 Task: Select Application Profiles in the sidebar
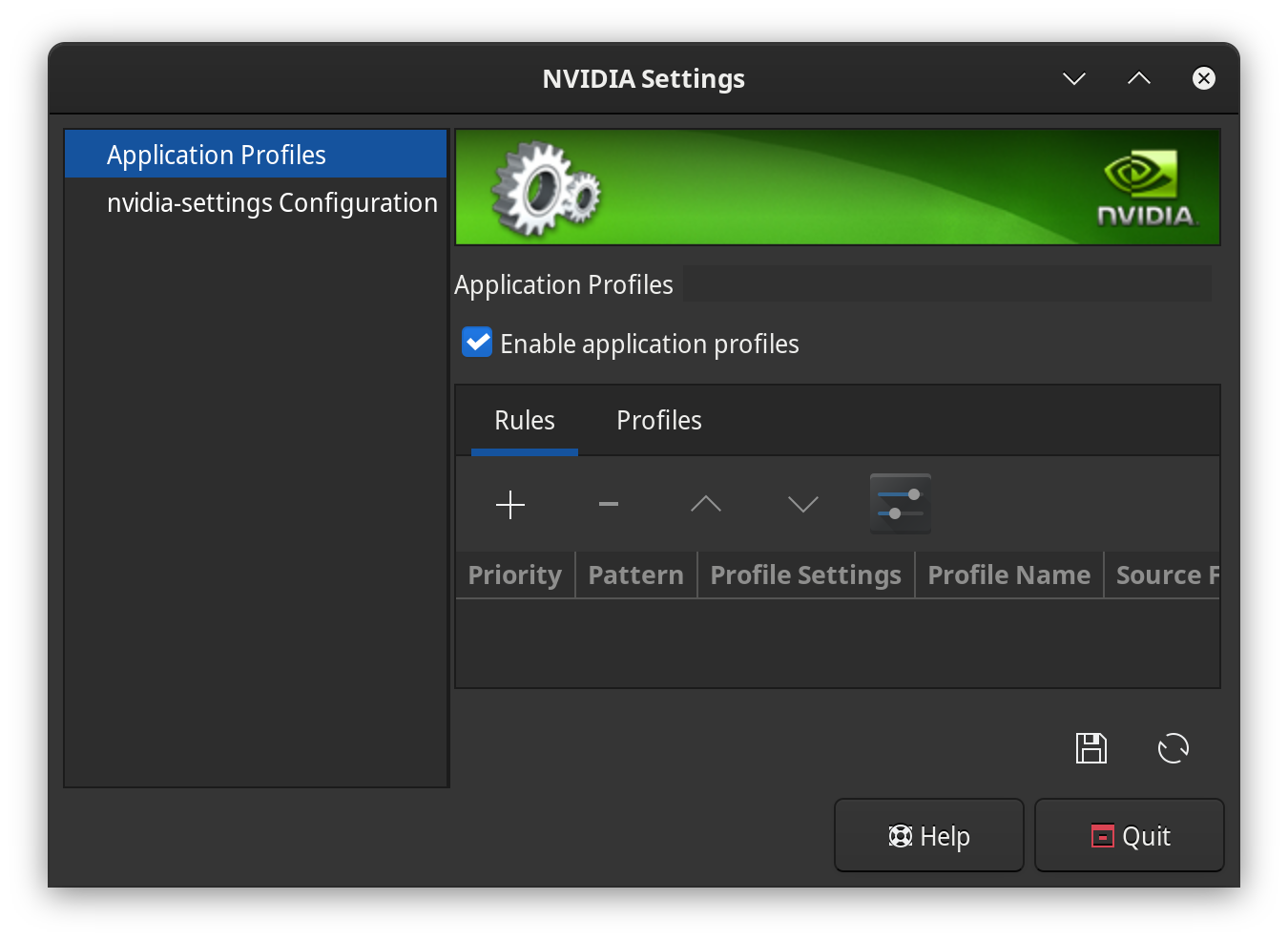coord(217,155)
